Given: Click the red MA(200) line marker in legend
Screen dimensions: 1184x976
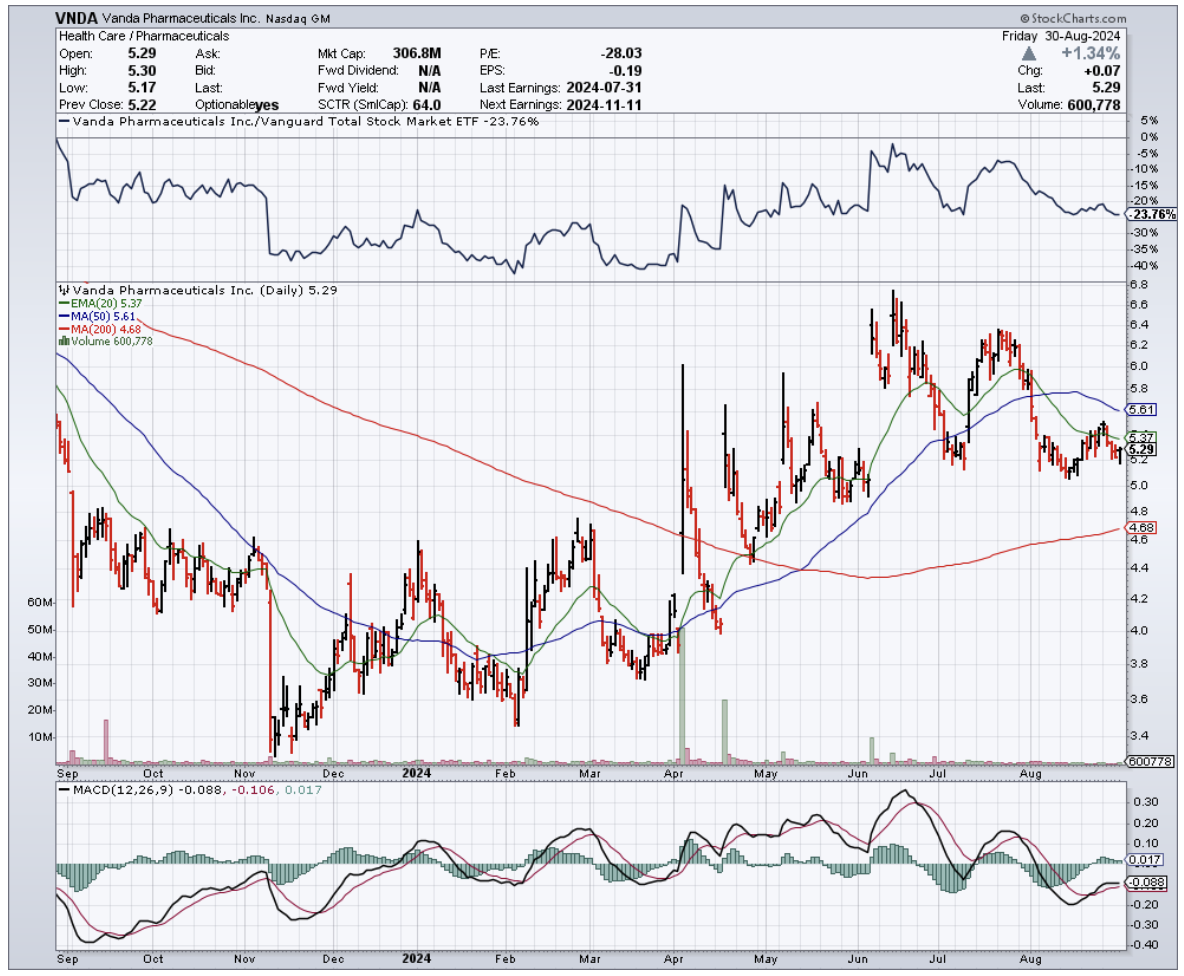Looking at the screenshot, I should click(x=63, y=329).
